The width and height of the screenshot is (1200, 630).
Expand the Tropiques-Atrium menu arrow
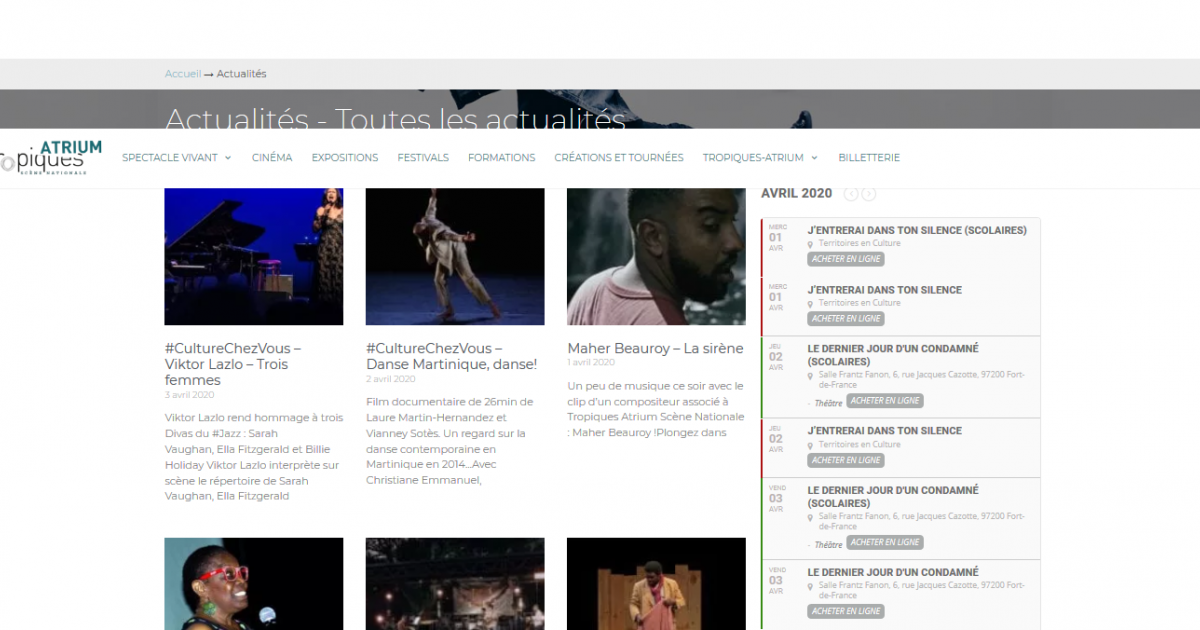coord(814,158)
